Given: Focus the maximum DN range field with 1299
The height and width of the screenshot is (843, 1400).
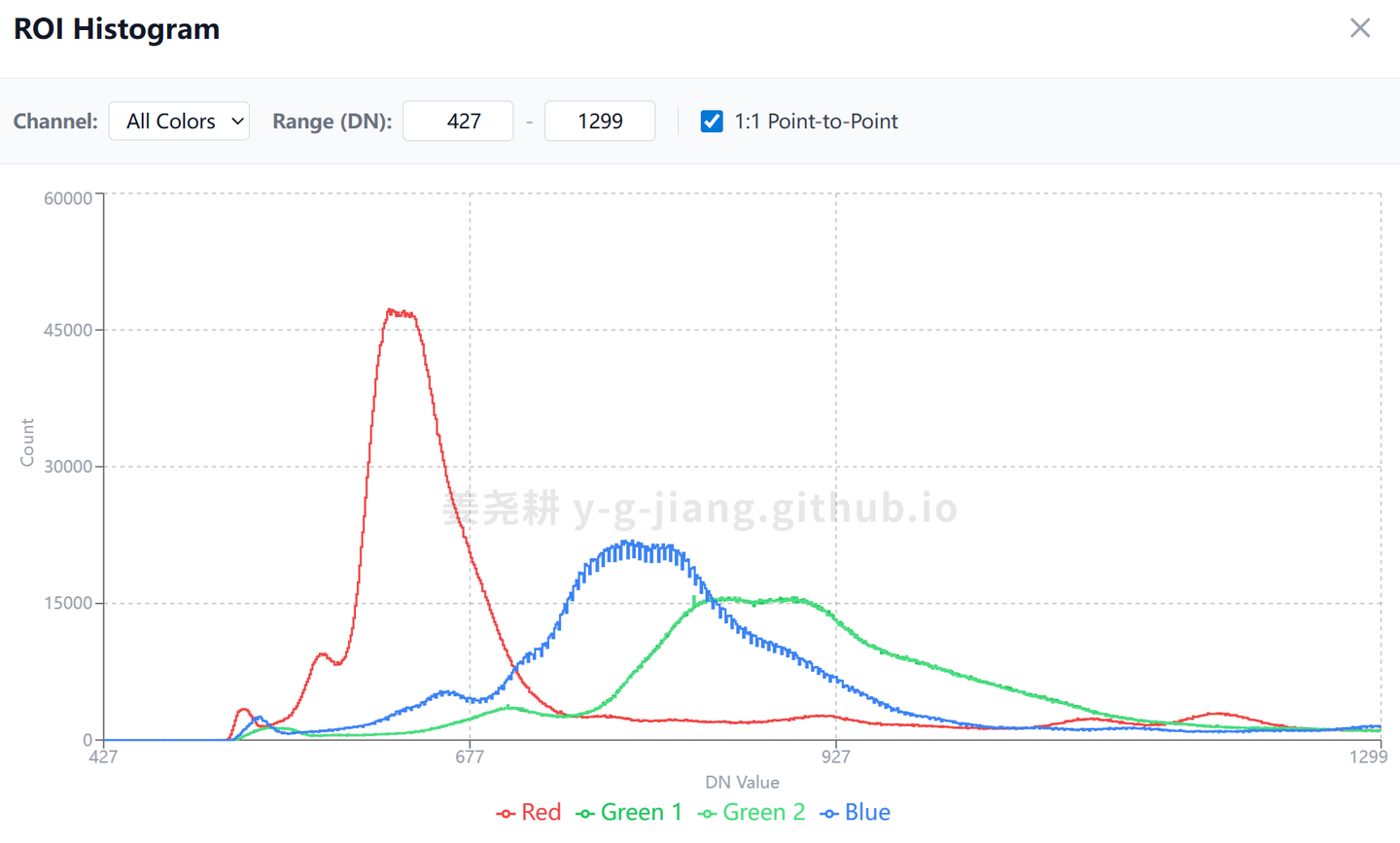Looking at the screenshot, I should 599,122.
